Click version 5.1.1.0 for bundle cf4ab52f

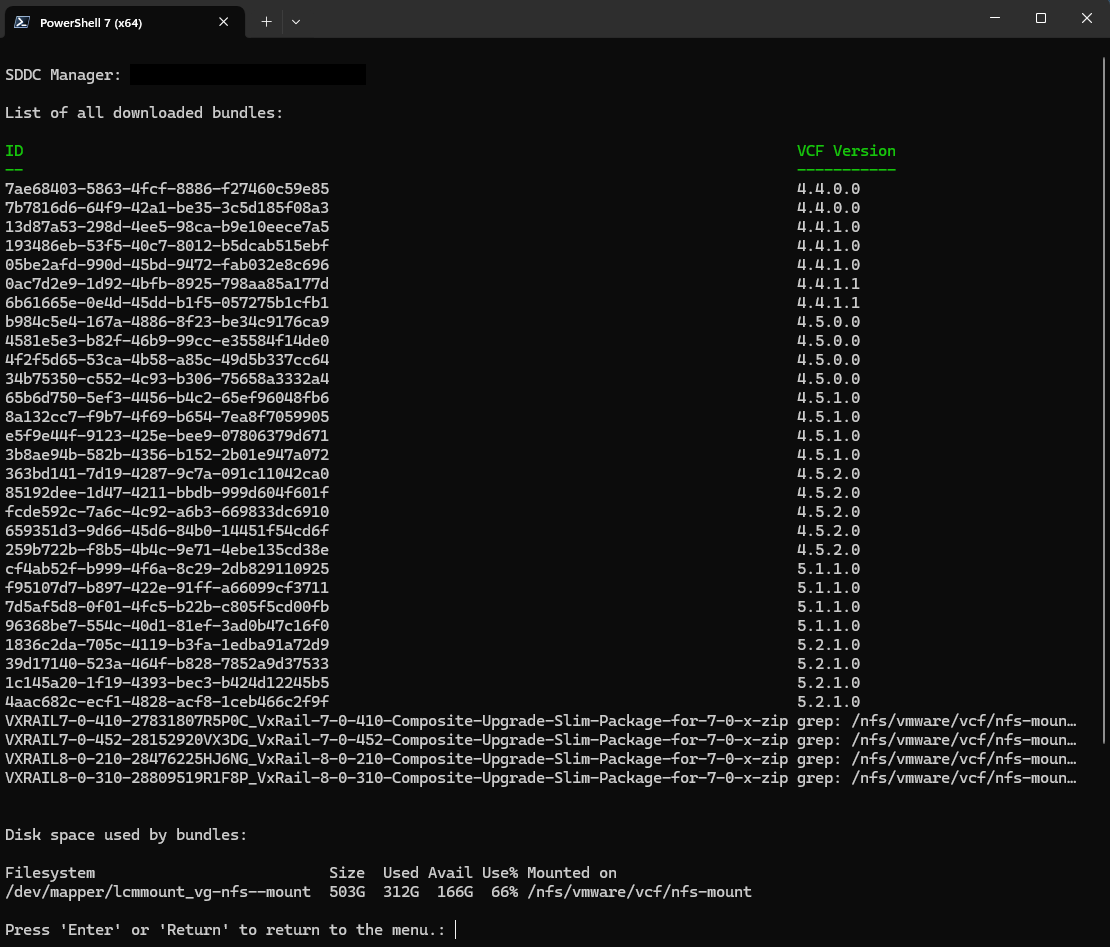point(828,569)
